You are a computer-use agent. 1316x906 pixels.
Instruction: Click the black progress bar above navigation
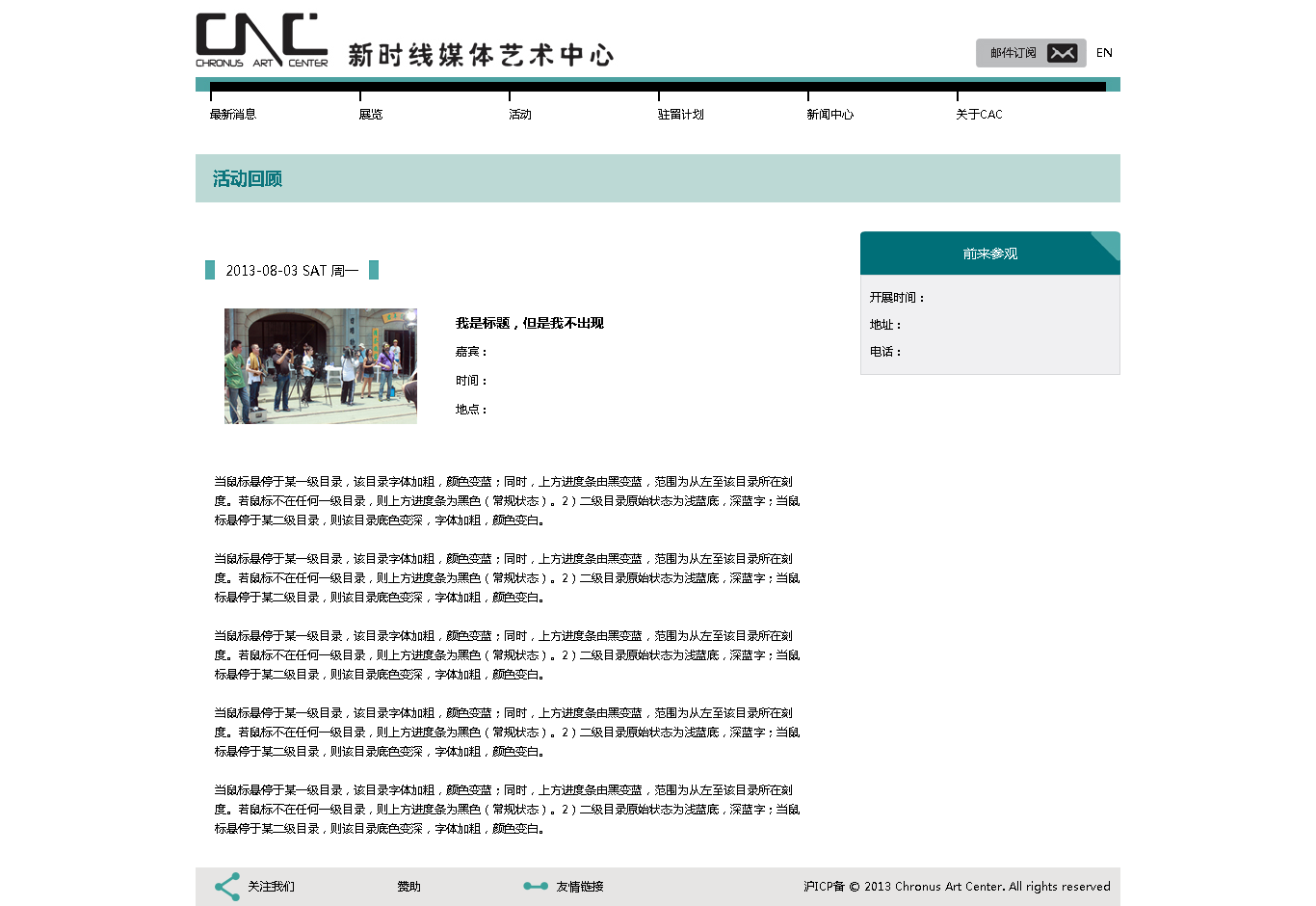658,87
